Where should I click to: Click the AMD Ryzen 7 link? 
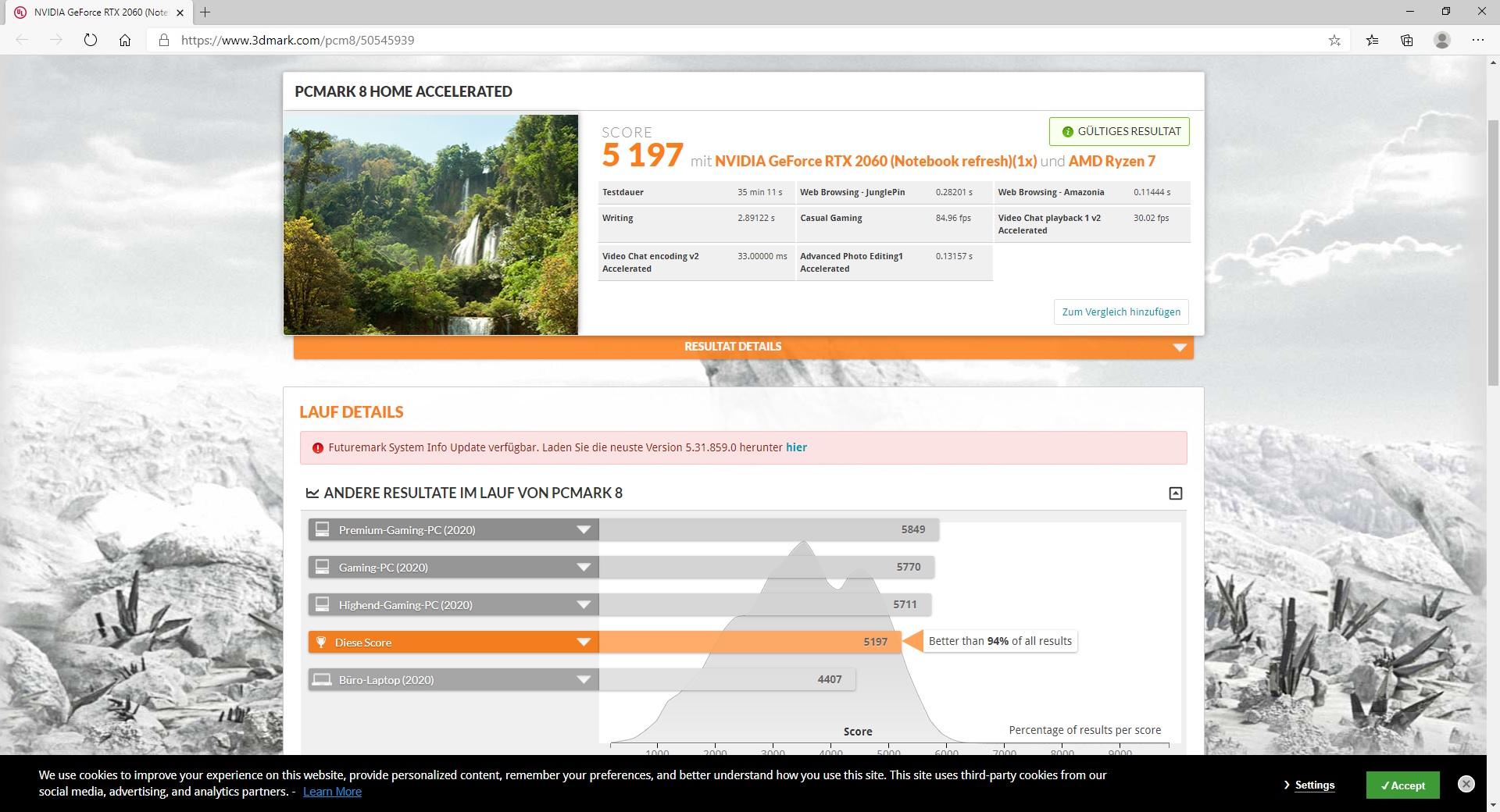[x=1112, y=161]
